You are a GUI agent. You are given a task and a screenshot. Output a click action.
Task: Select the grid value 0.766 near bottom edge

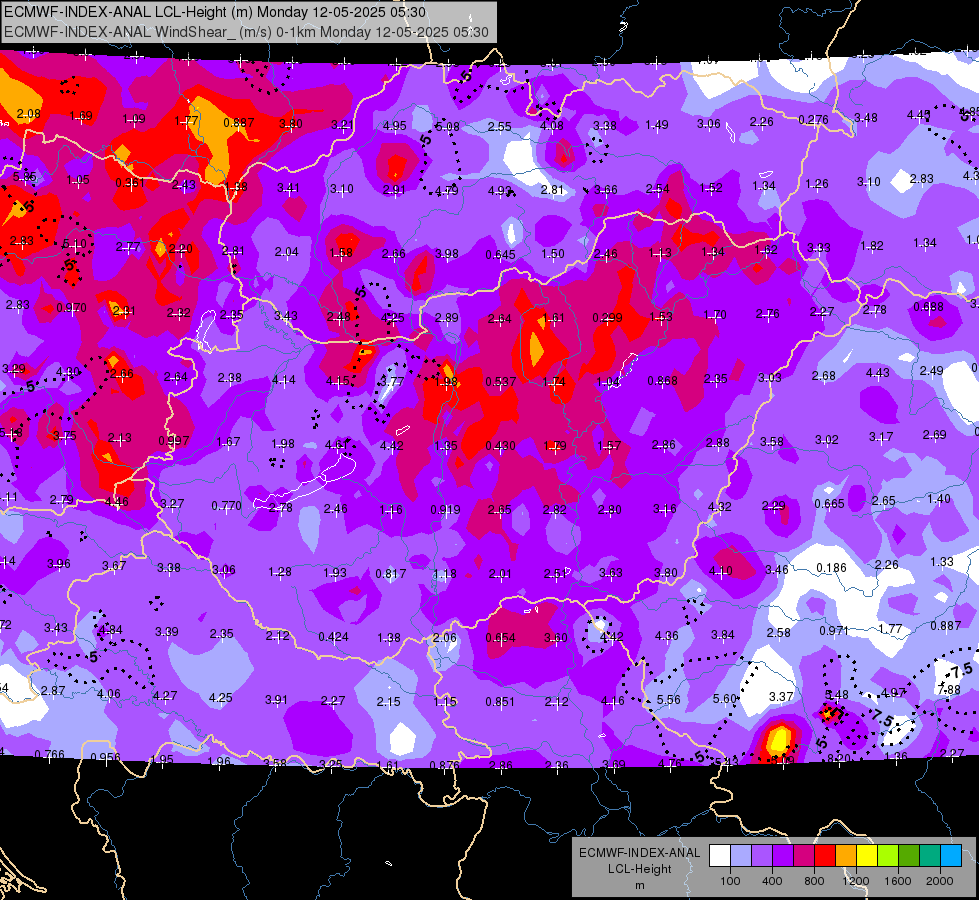point(49,754)
